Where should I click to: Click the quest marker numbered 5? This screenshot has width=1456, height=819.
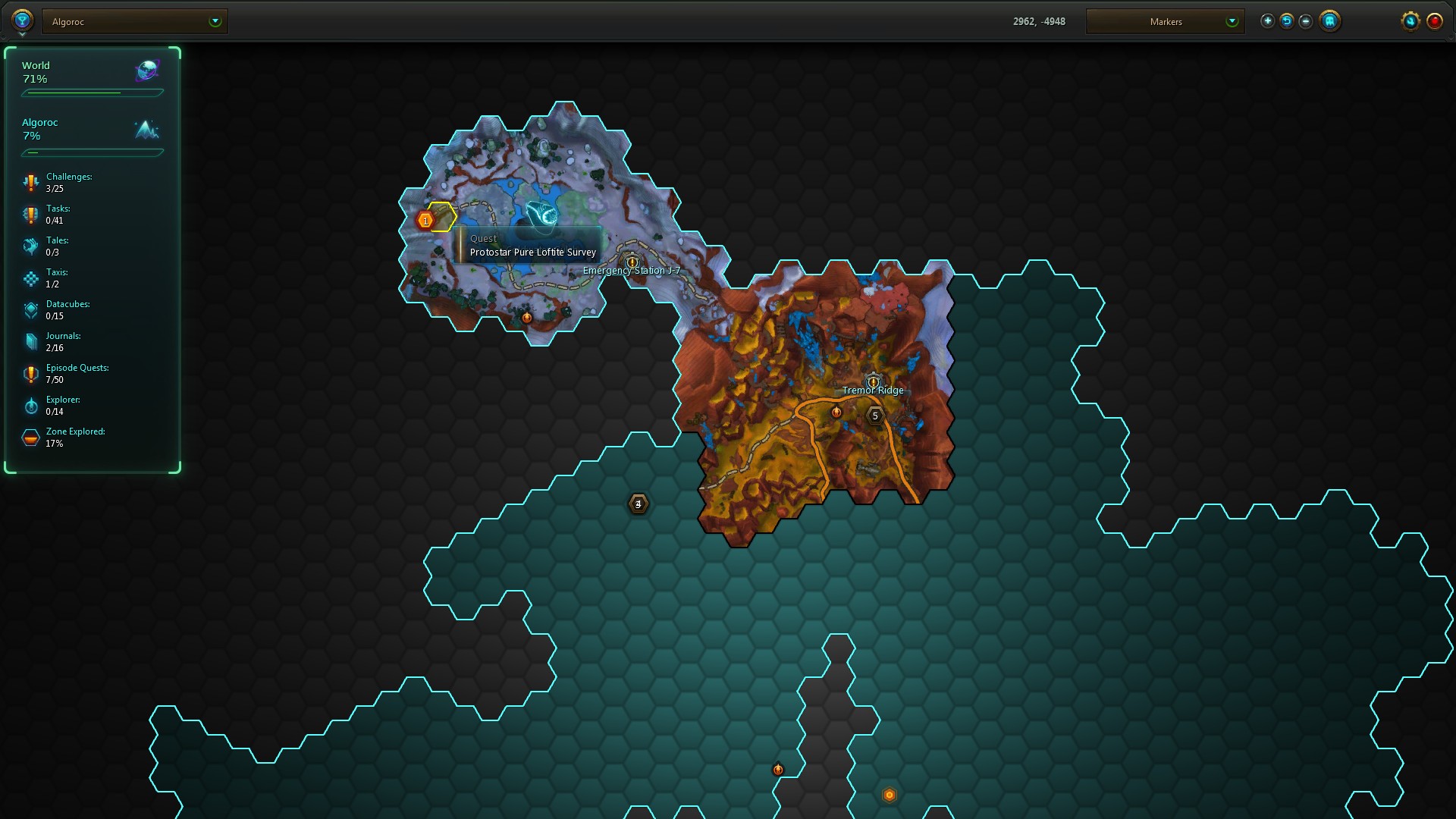coord(875,416)
